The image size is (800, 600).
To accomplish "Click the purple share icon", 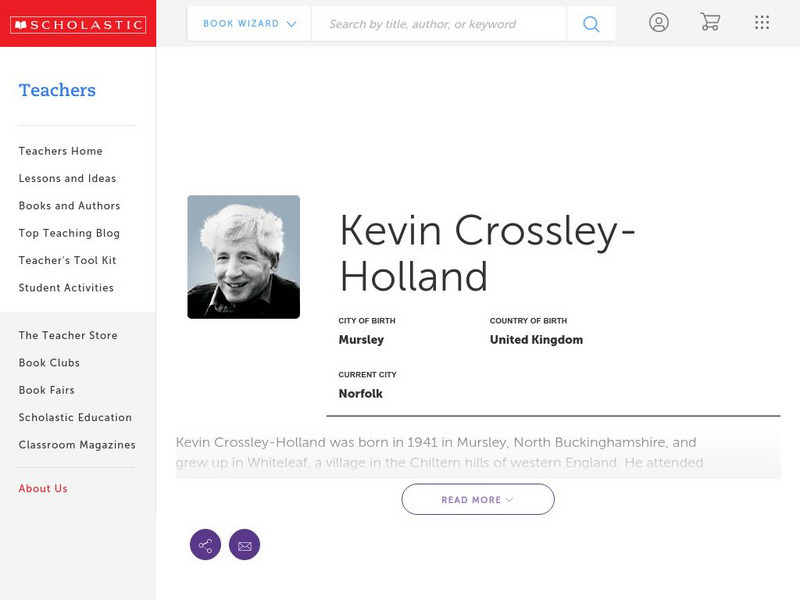I will (205, 545).
